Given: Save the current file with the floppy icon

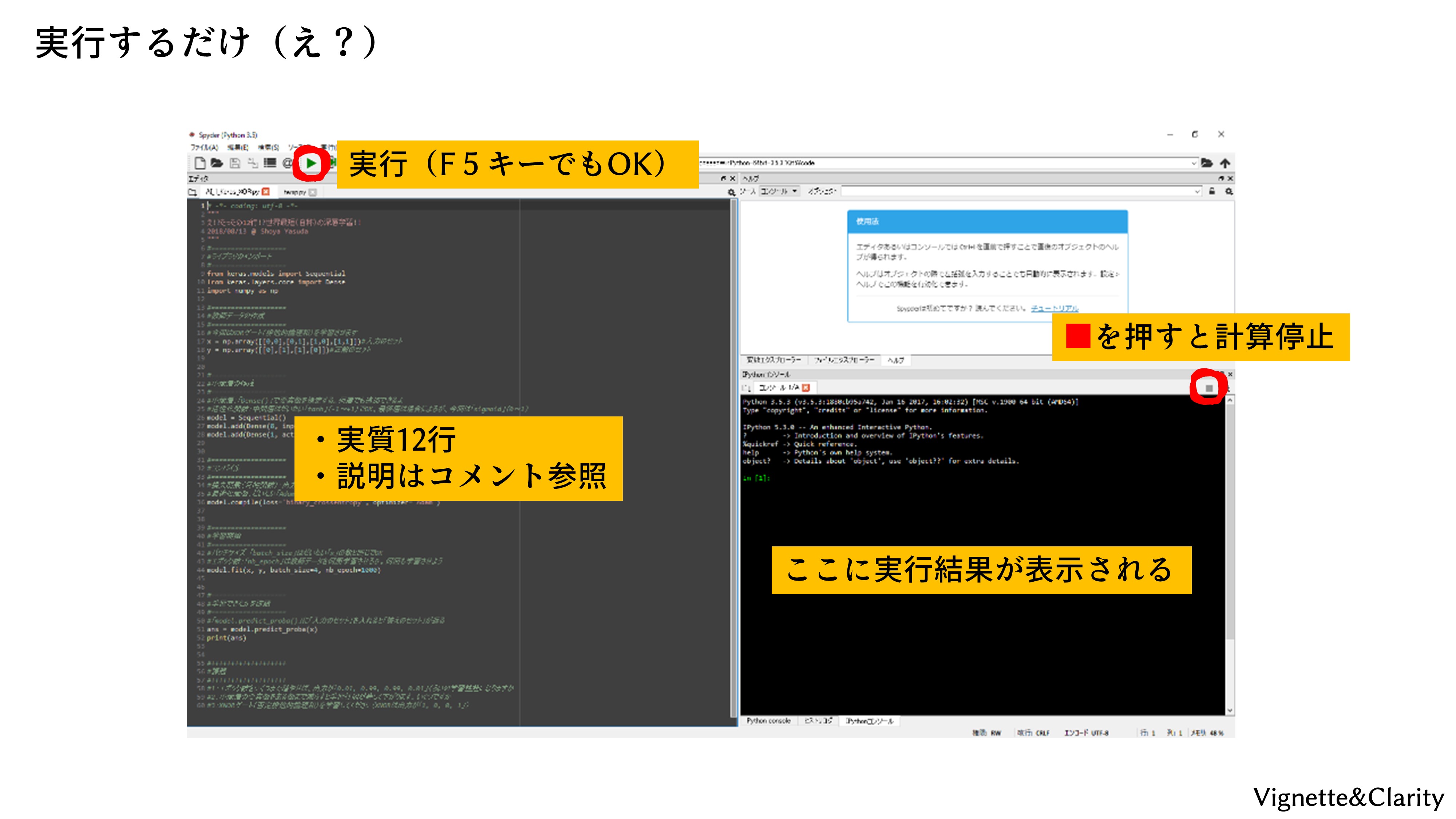Looking at the screenshot, I should click(x=235, y=163).
